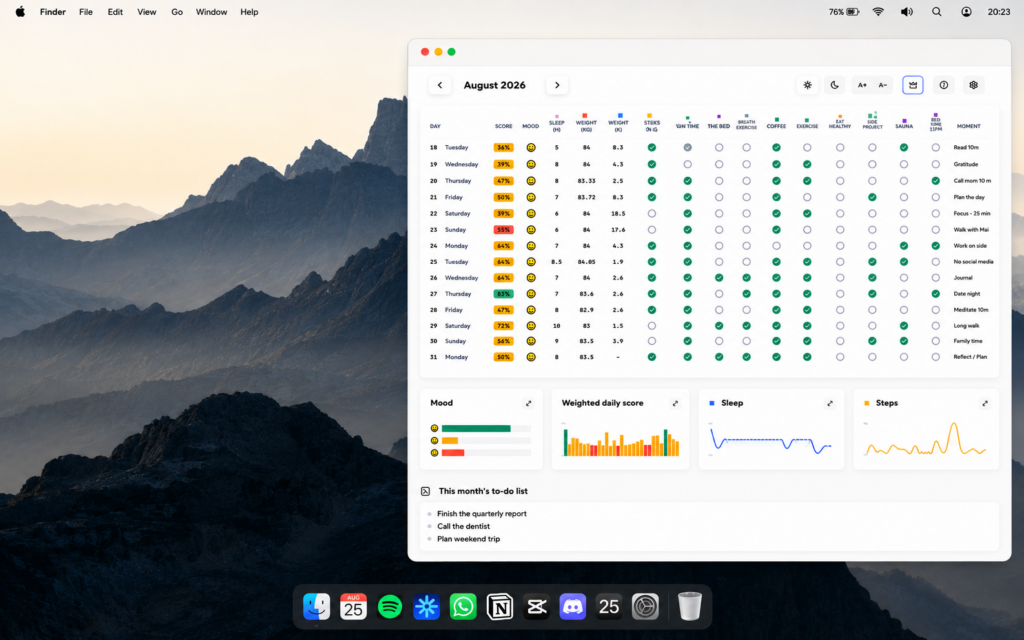Open the File menu

(x=86, y=12)
